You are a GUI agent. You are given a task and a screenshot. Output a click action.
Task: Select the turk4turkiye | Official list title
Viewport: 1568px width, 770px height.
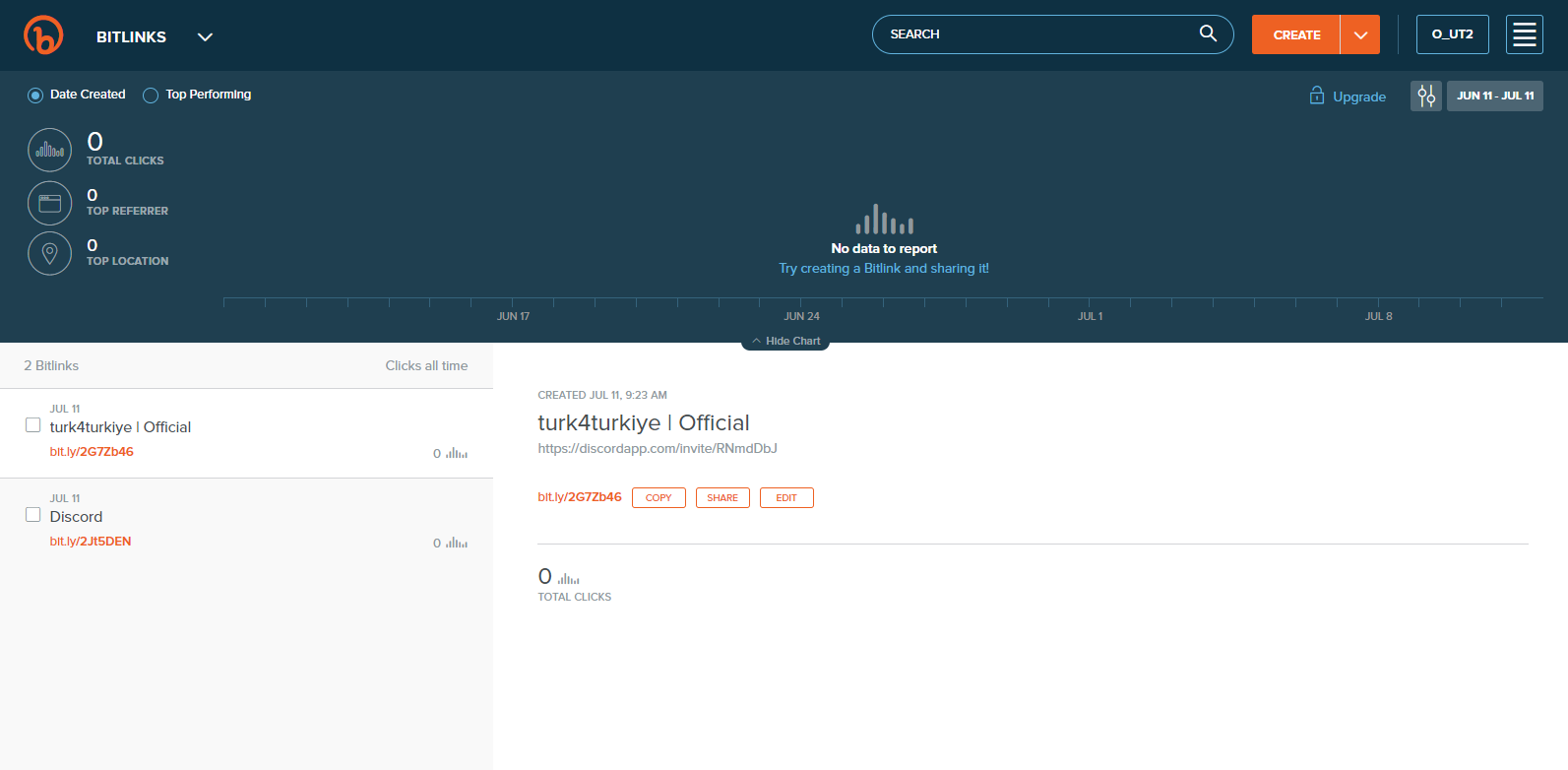coord(120,427)
